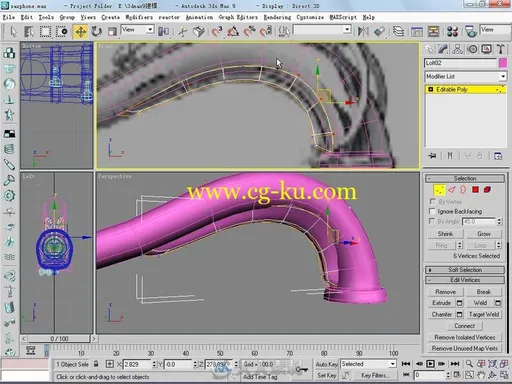This screenshot has width=512, height=384.
Task: Select Polygon sub-object level icon
Action: click(x=475, y=190)
